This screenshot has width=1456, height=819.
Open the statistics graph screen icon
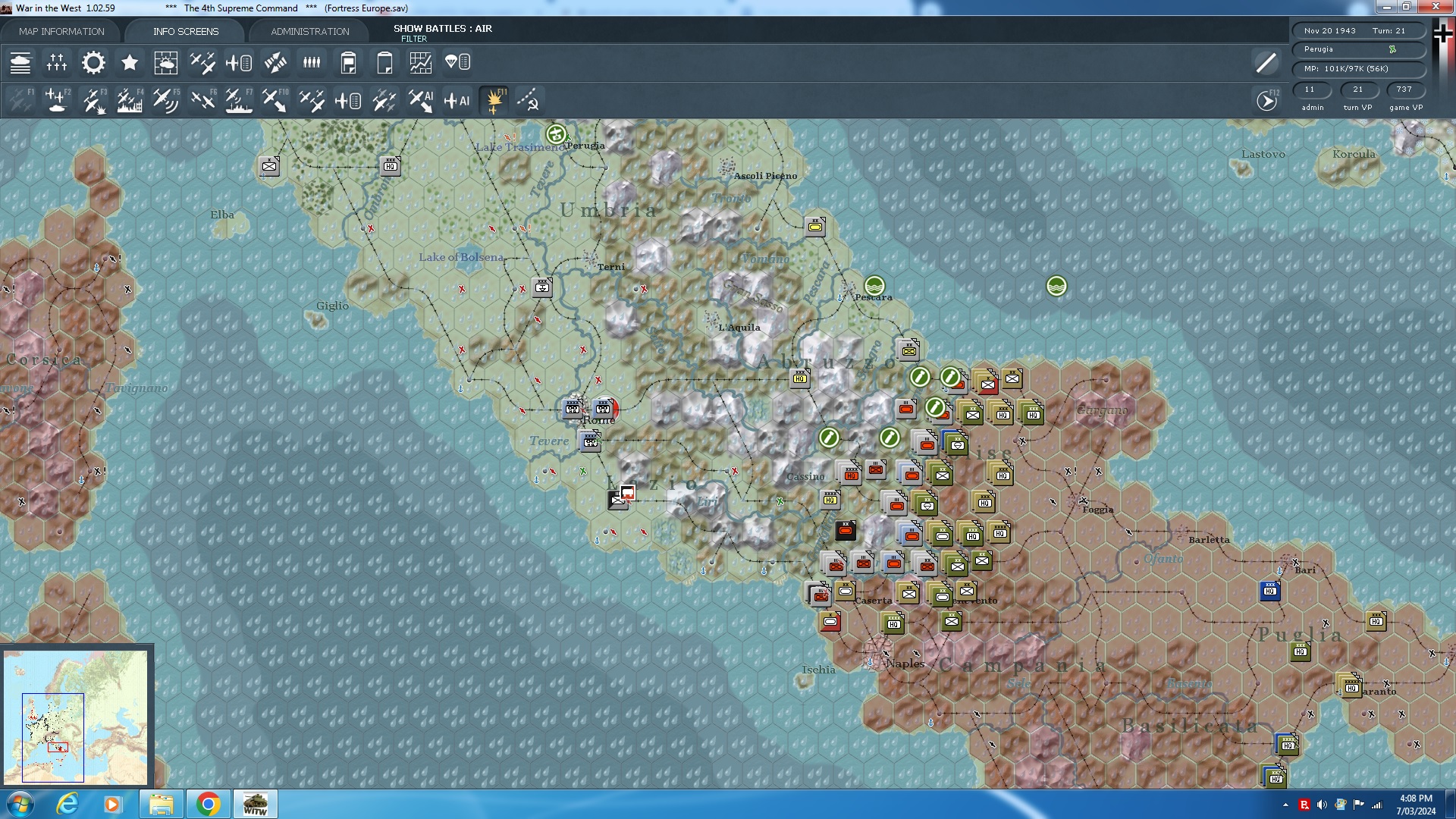pyautogui.click(x=420, y=62)
